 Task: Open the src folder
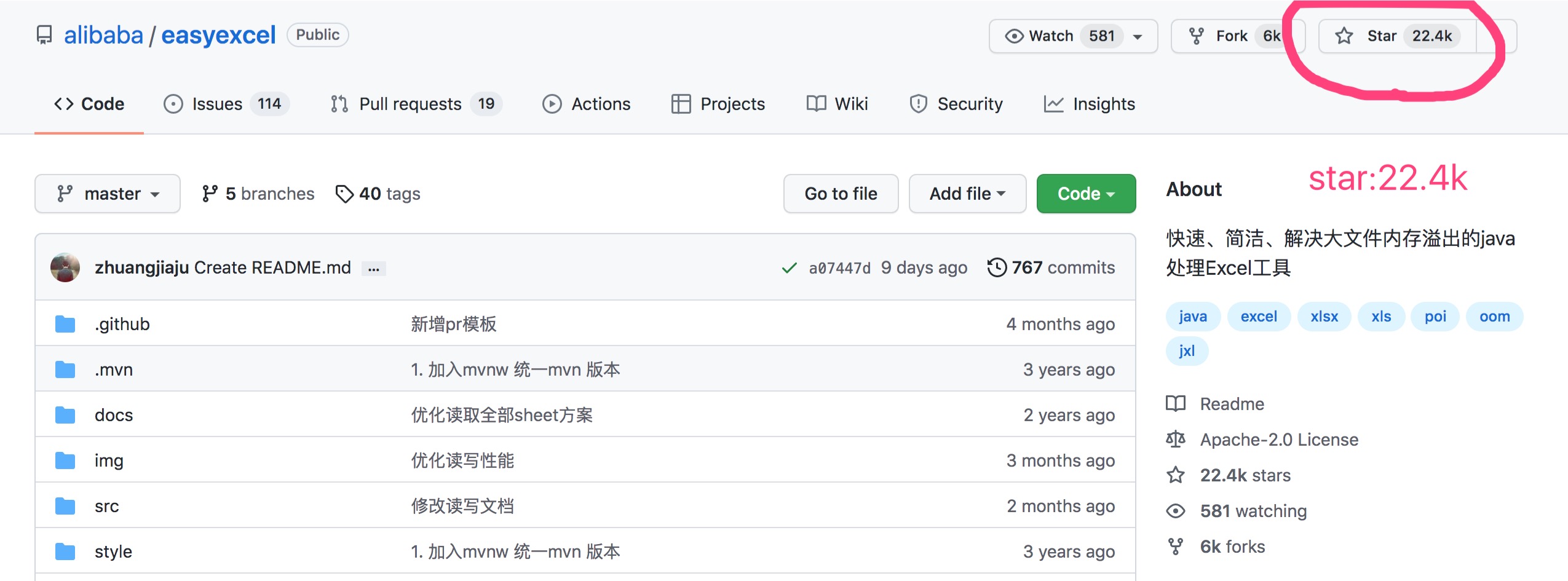pyautogui.click(x=106, y=506)
